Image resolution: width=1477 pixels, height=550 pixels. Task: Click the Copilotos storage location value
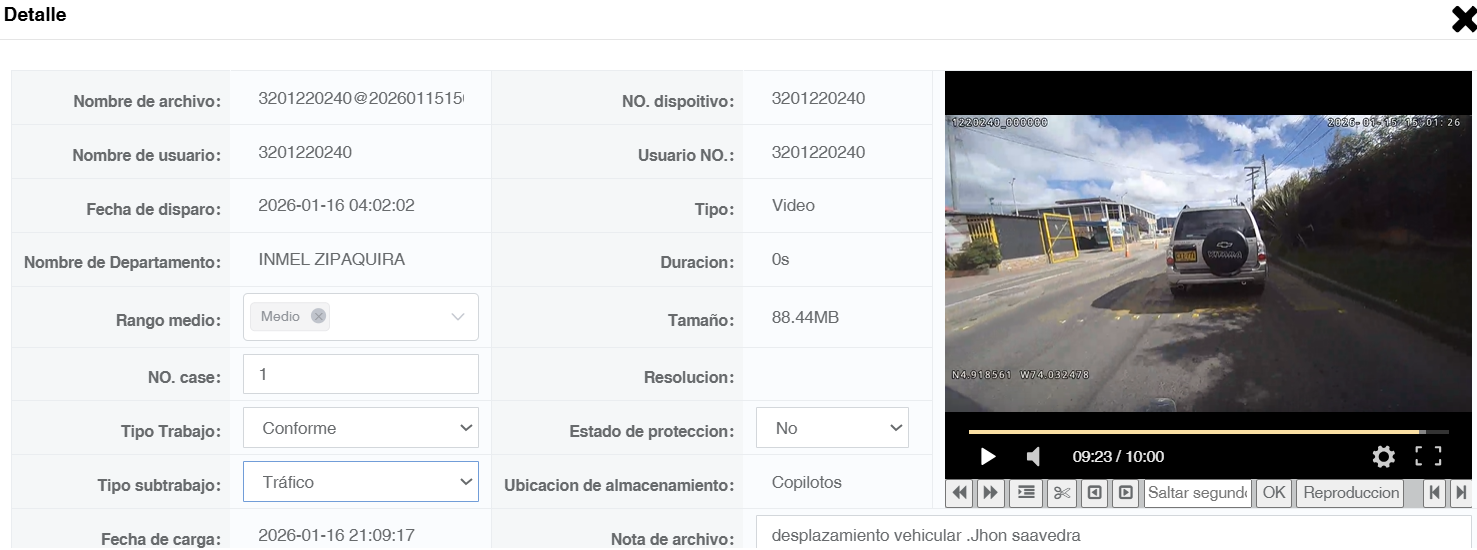(807, 482)
